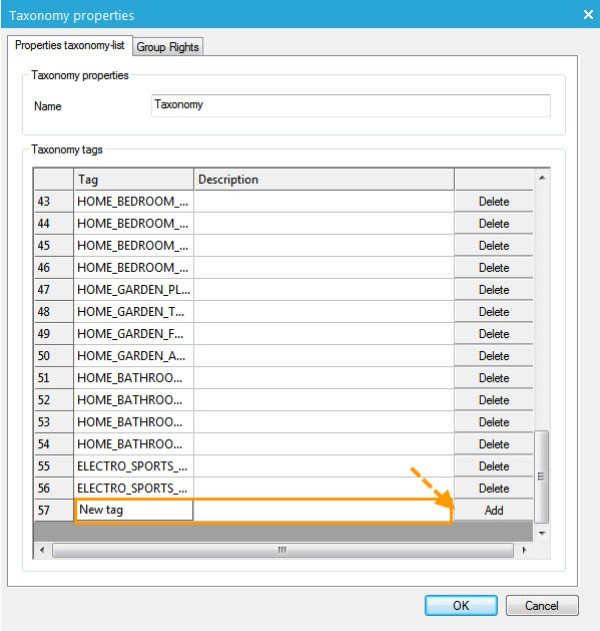Click the Add button for row 57
The image size is (600, 631).
493,510
